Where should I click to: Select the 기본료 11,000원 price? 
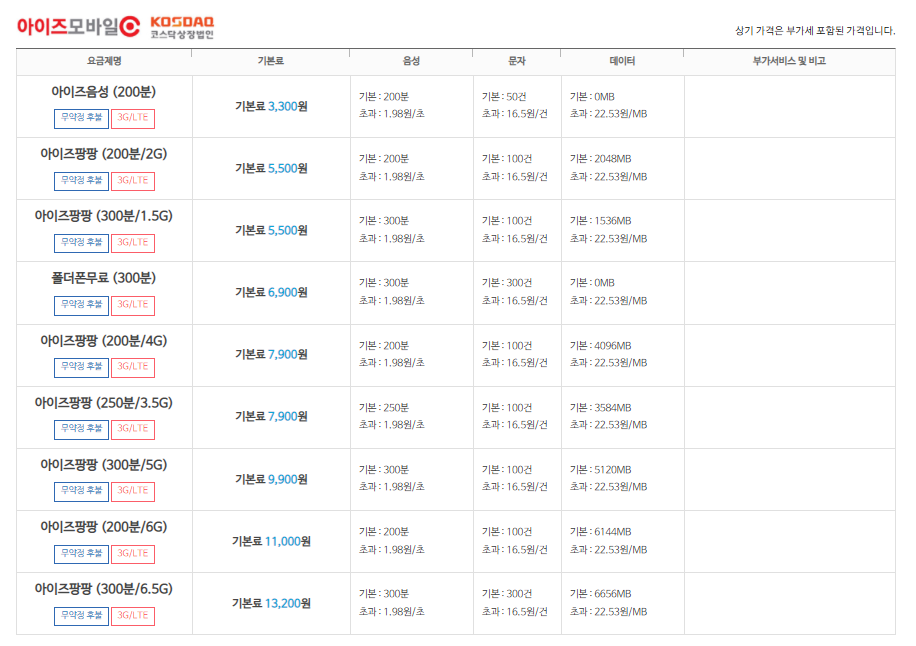point(271,541)
